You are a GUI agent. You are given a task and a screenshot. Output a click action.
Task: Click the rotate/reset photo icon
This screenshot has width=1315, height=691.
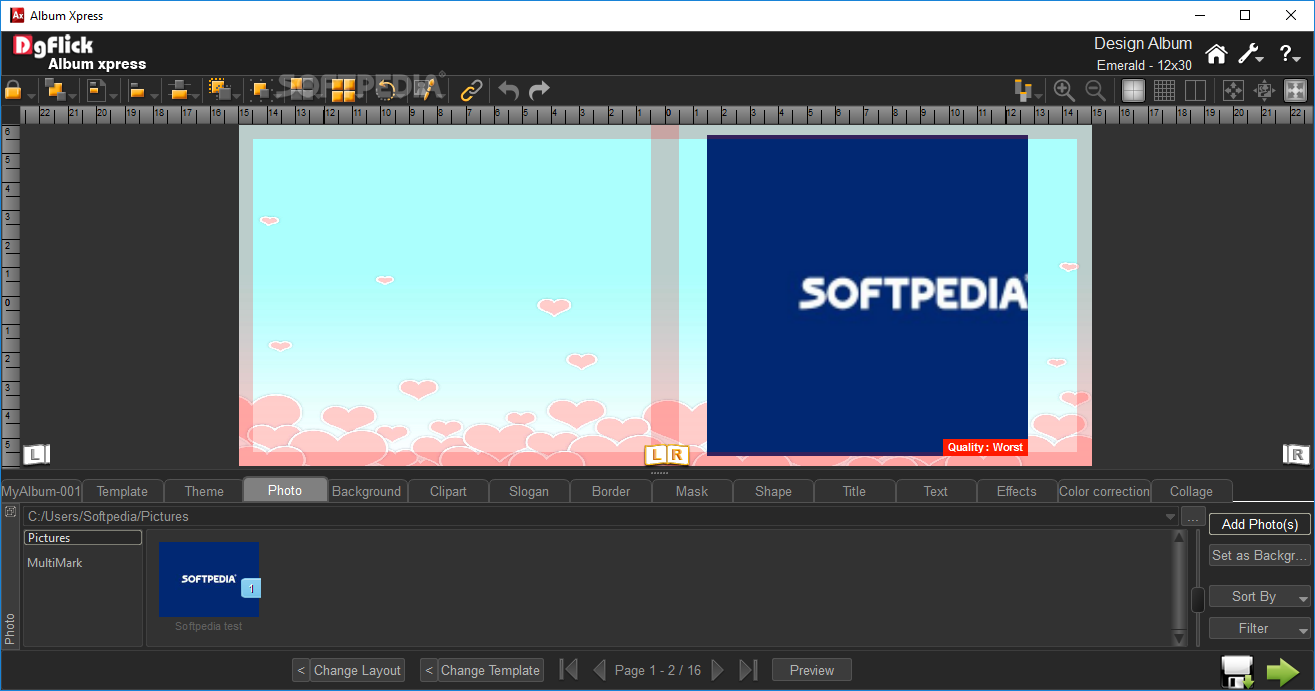[x=385, y=90]
